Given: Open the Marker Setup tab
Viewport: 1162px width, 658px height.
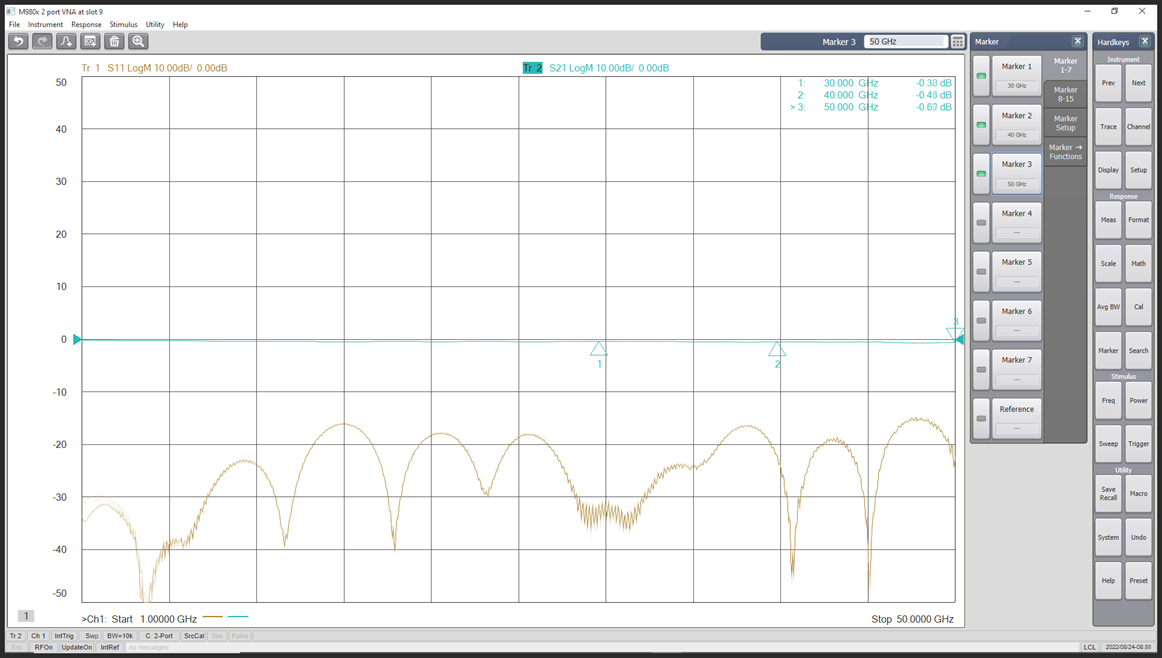Looking at the screenshot, I should (1066, 123).
